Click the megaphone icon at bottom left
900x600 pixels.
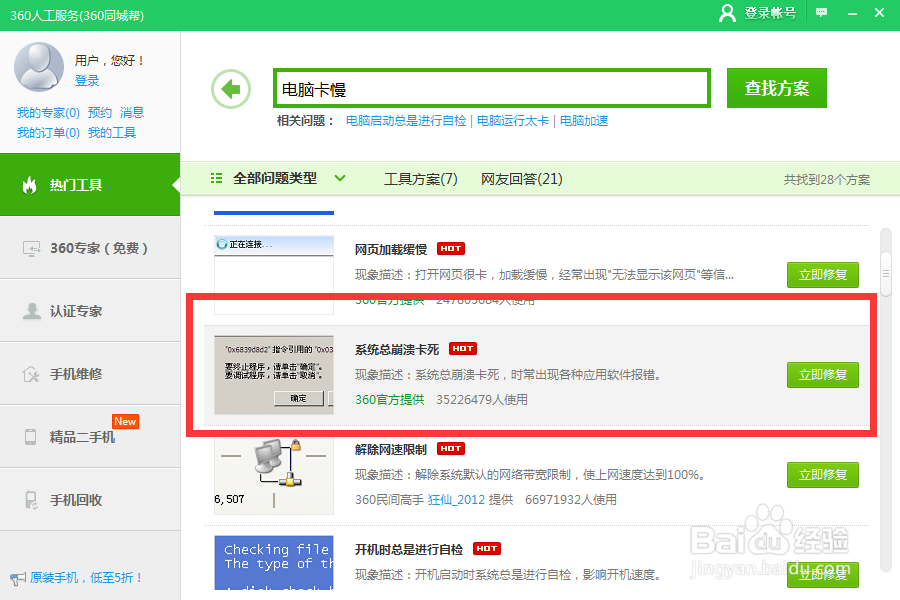pos(18,578)
